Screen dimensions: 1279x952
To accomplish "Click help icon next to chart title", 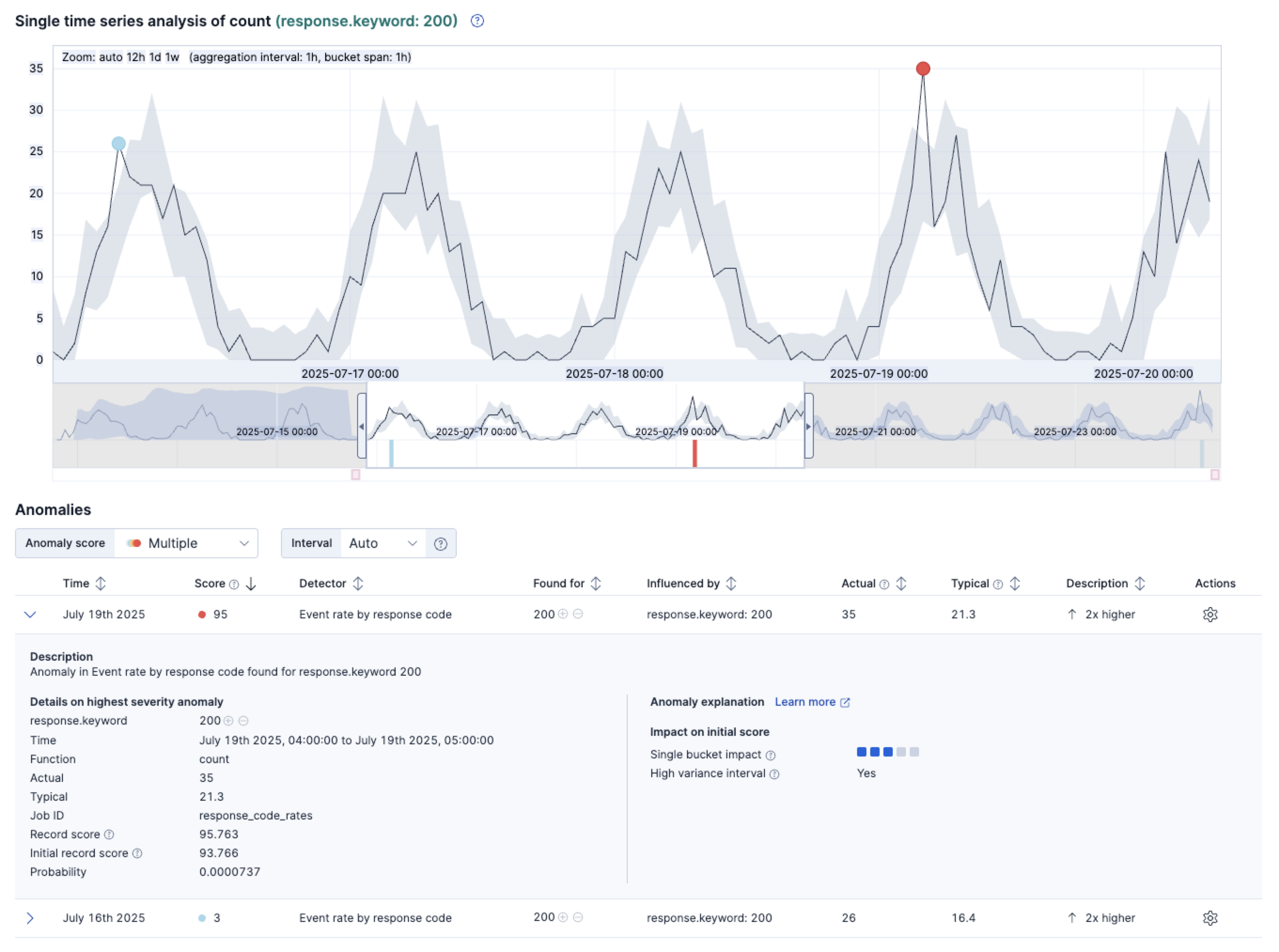I will pyautogui.click(x=477, y=21).
